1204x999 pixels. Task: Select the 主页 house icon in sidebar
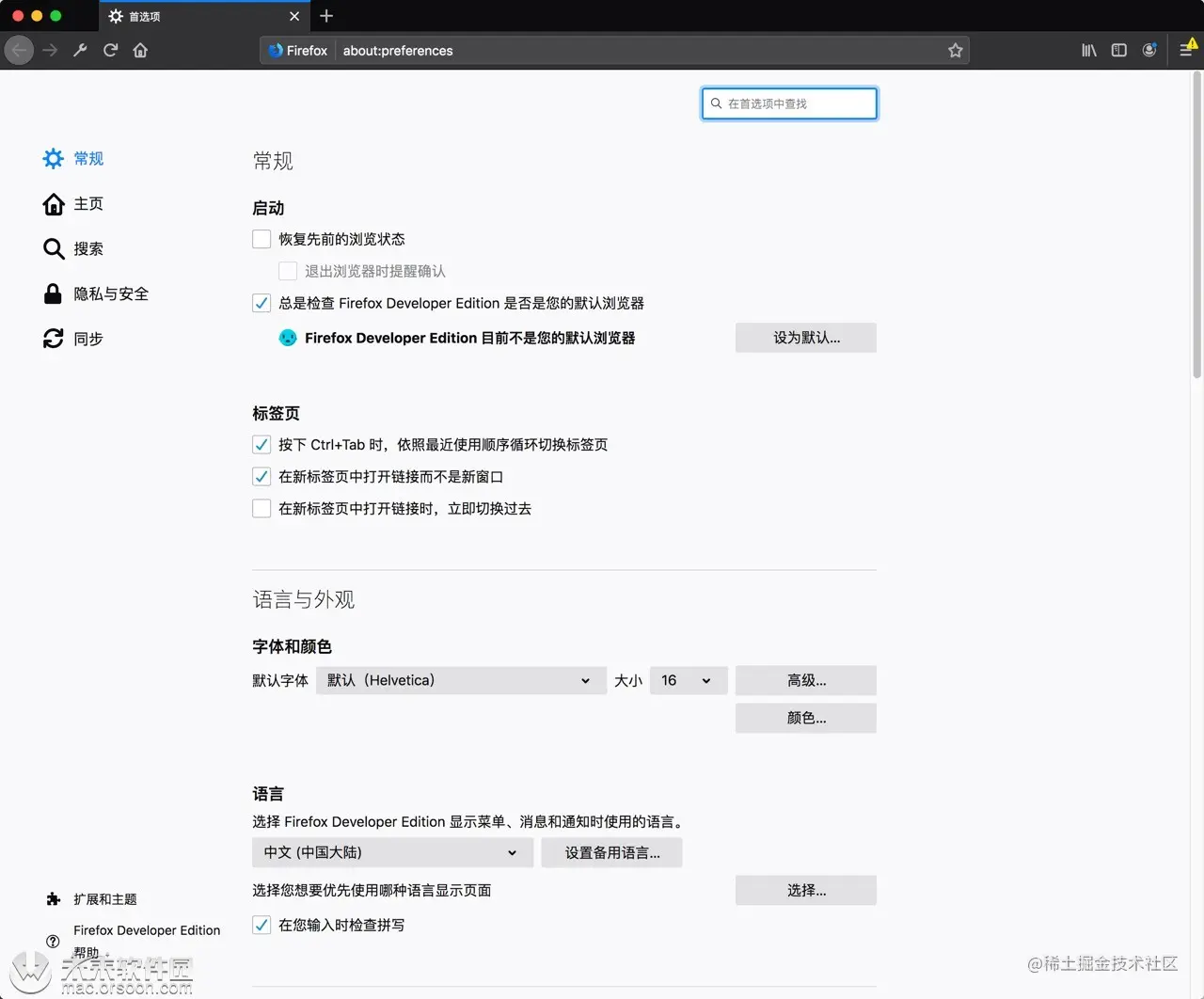pos(54,203)
